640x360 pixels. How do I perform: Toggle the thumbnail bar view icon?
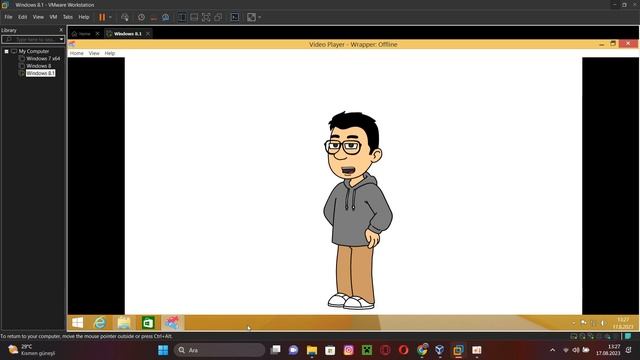(x=194, y=17)
